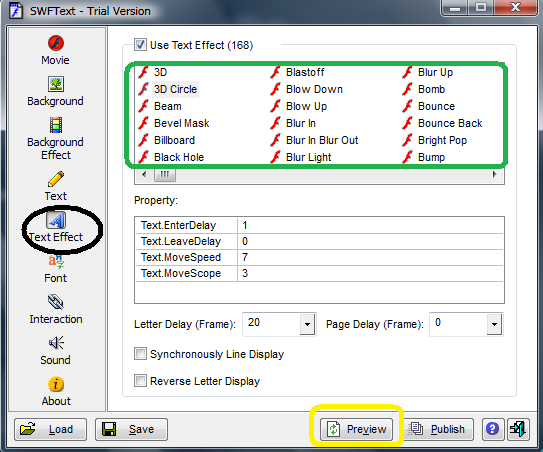Screen dimensions: 543x452
Task: Click the exit door icon
Action: tap(518, 429)
